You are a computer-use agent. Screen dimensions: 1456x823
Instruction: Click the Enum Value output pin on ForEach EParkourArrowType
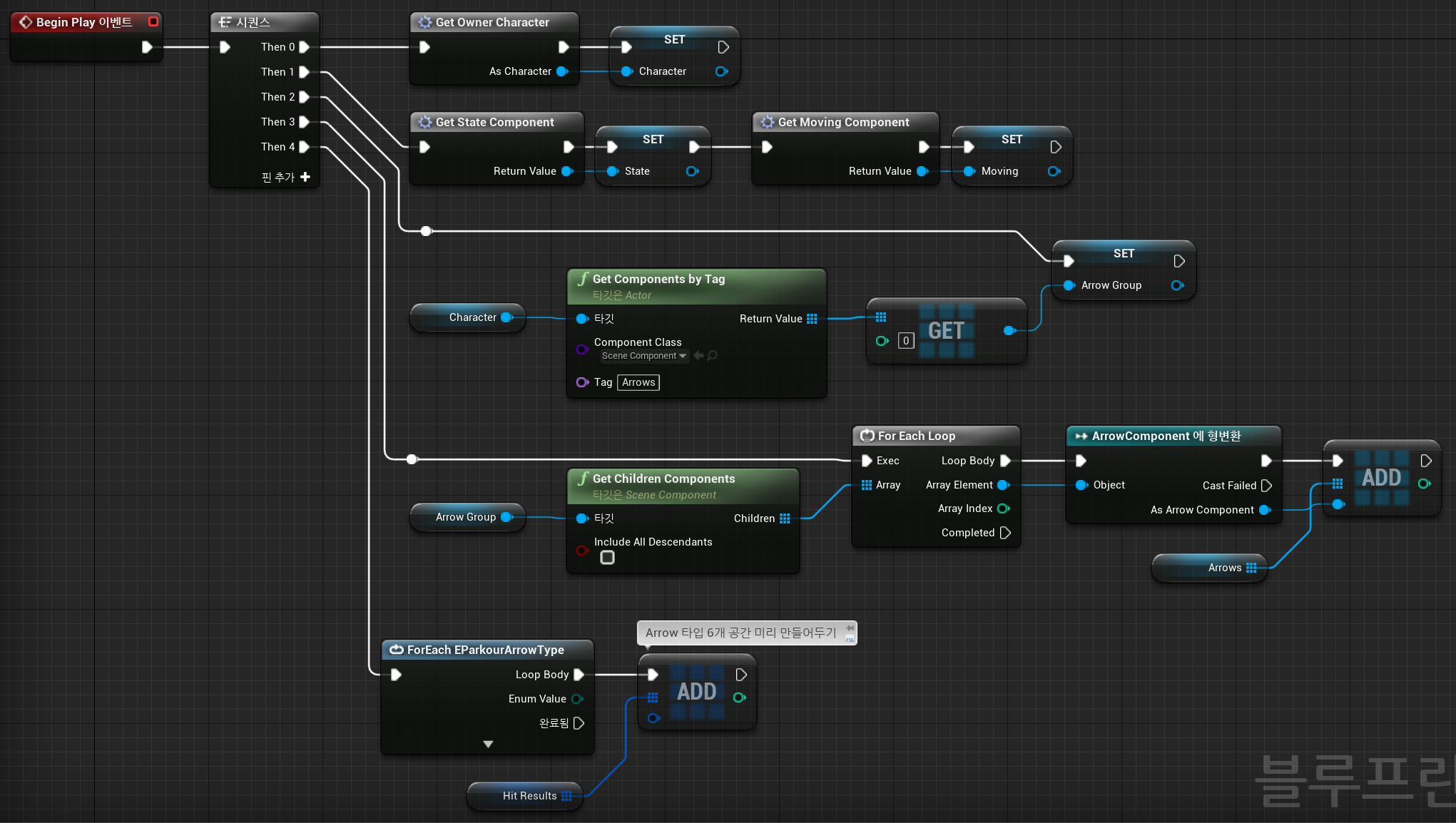[577, 699]
